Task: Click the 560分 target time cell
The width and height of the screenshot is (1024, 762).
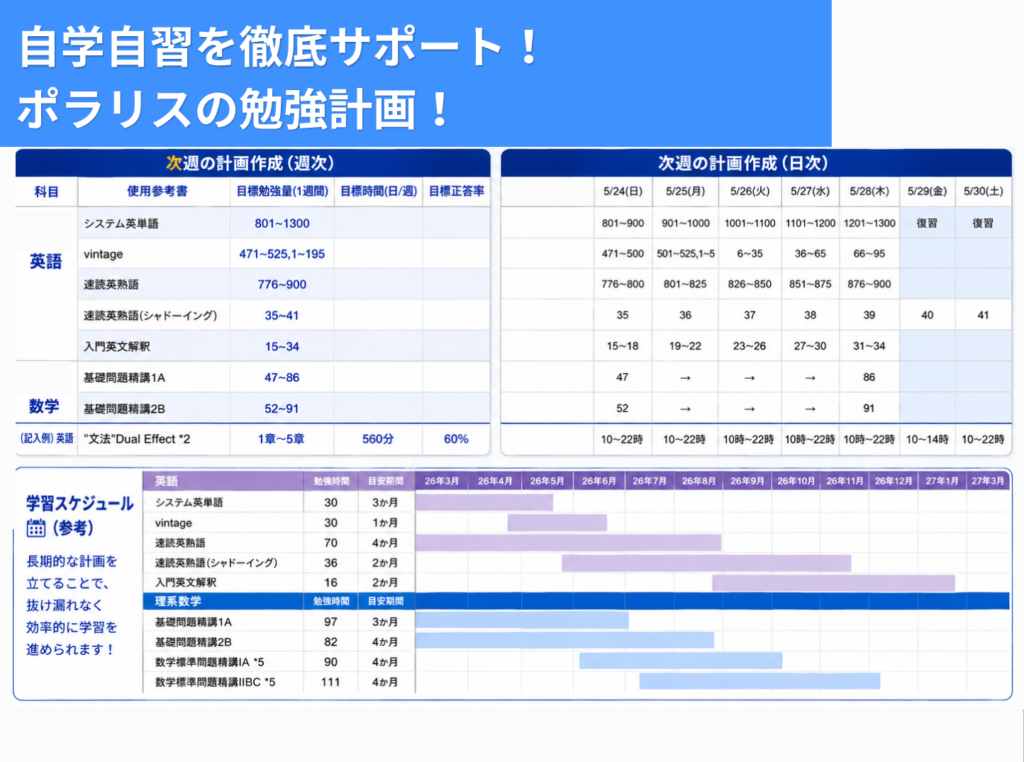Action: click(378, 439)
